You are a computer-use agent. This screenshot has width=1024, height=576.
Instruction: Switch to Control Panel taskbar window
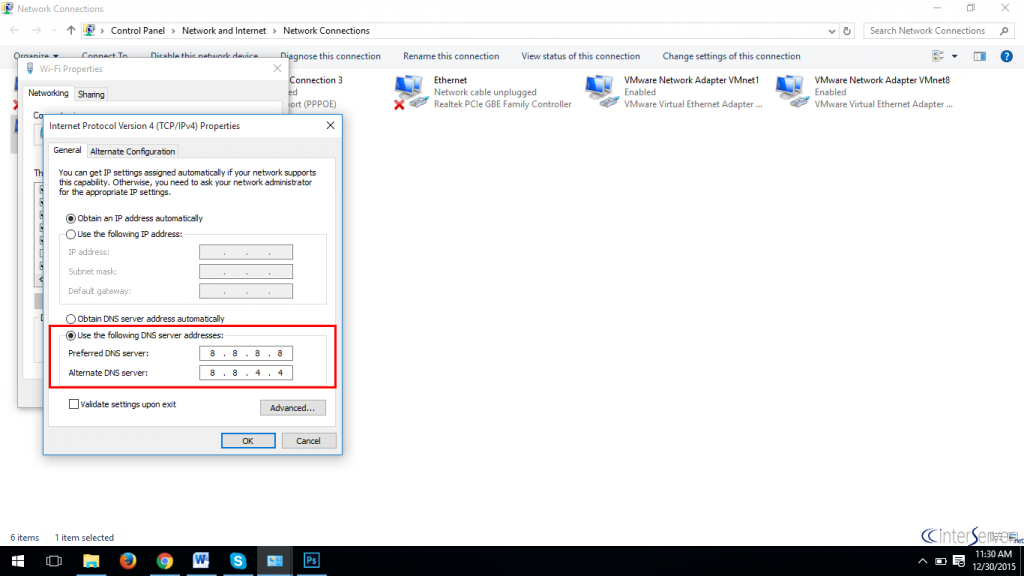click(274, 561)
